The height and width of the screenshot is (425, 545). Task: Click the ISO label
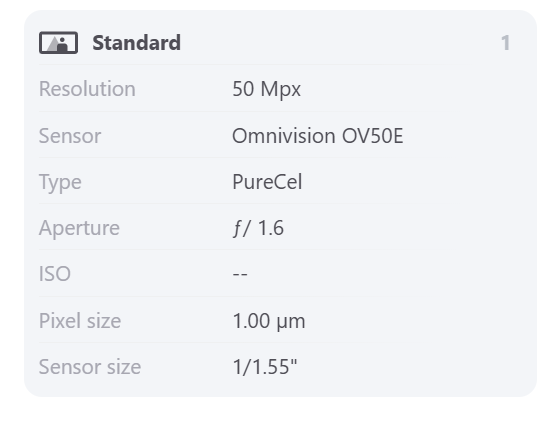(x=55, y=274)
